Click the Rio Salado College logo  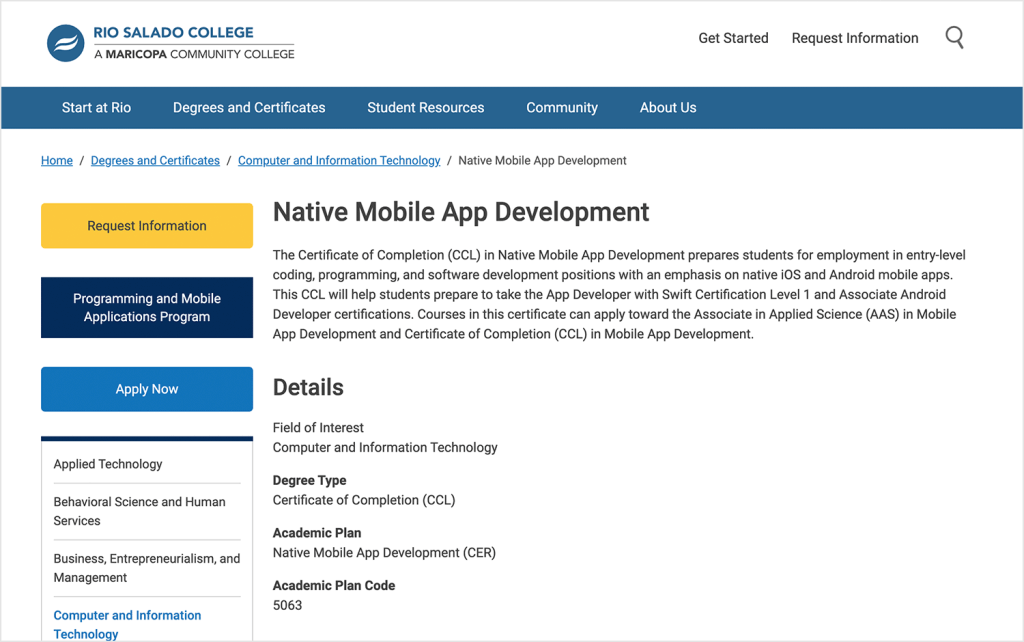point(170,40)
